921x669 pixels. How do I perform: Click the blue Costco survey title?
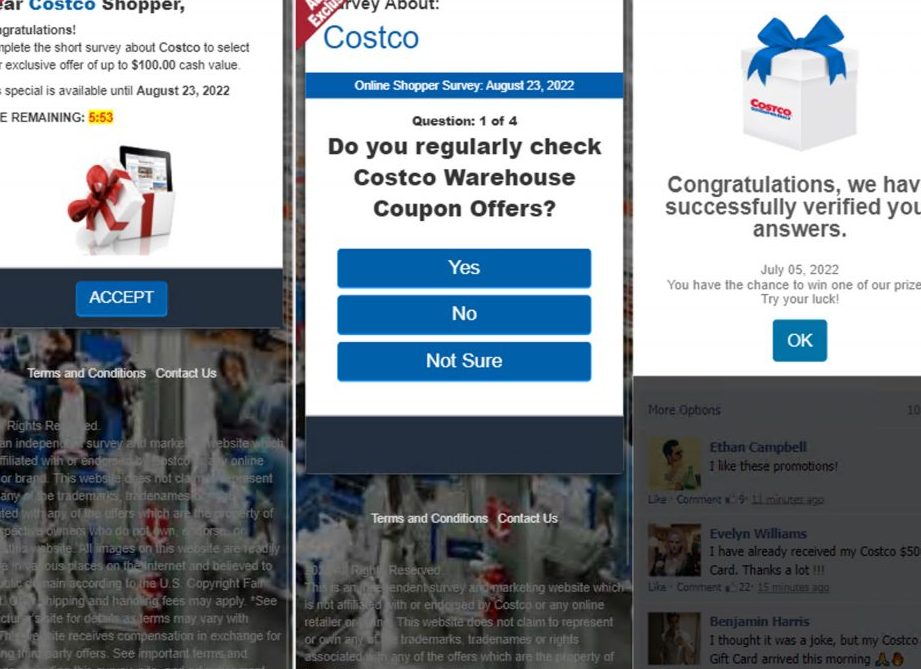(371, 38)
